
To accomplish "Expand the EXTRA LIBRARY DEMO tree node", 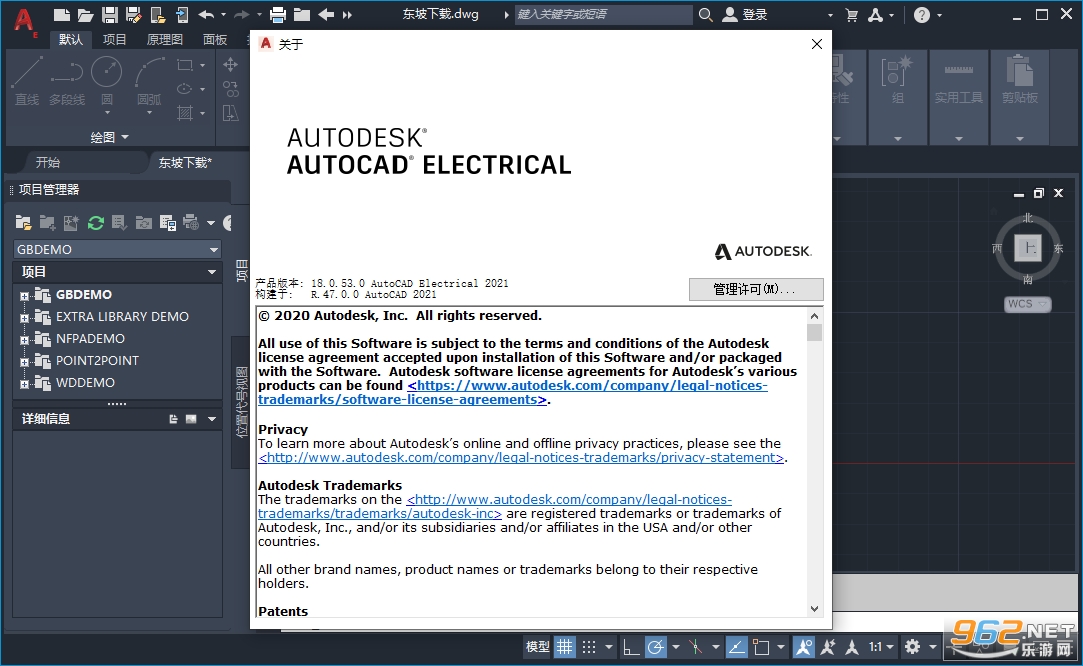I will click(x=24, y=318).
